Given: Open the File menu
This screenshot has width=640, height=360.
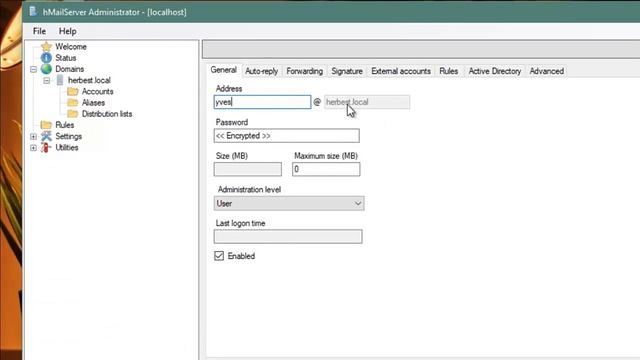Looking at the screenshot, I should 39,31.
